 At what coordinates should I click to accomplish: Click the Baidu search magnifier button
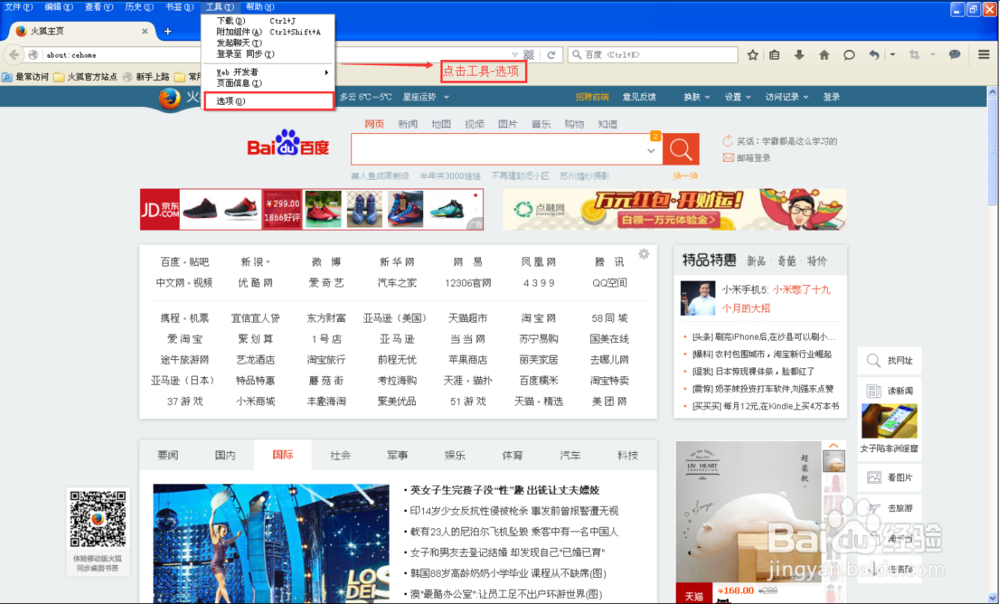pos(680,149)
